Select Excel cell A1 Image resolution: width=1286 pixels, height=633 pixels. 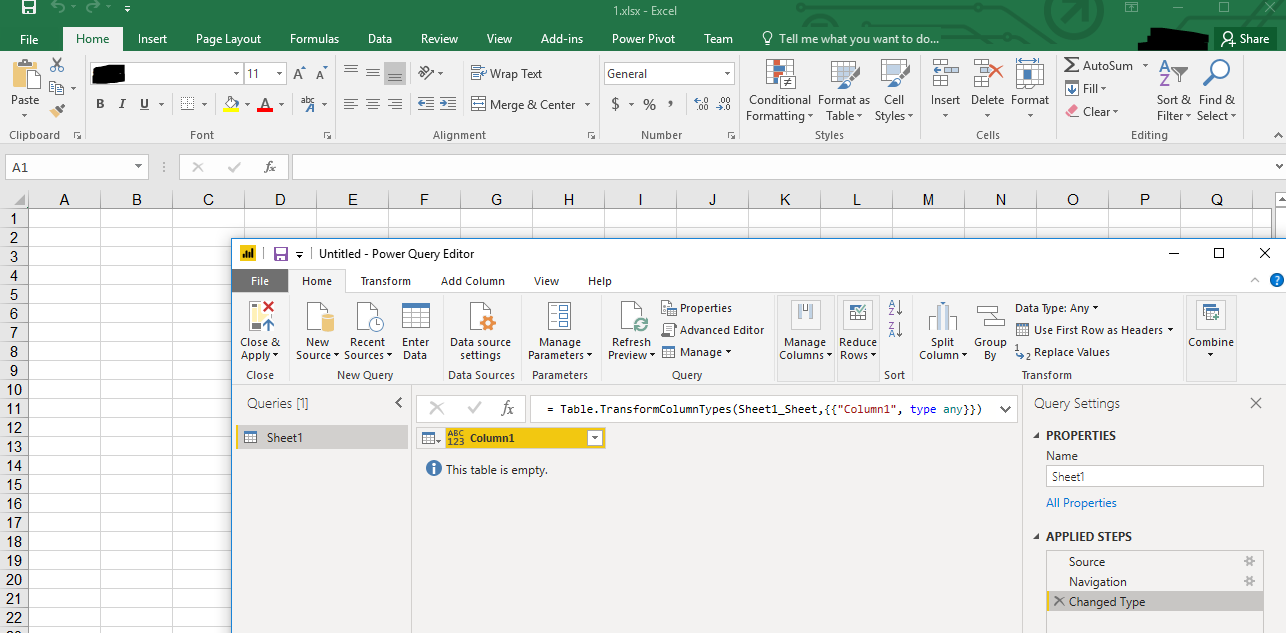[64, 218]
